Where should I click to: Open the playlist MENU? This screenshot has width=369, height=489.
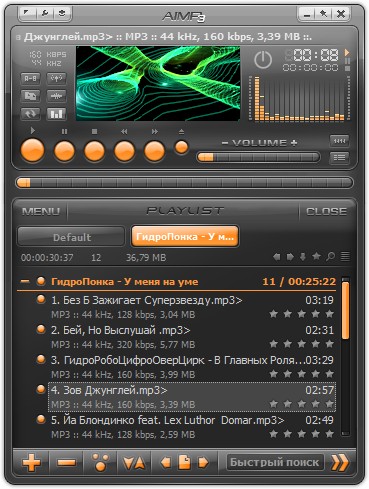click(41, 211)
